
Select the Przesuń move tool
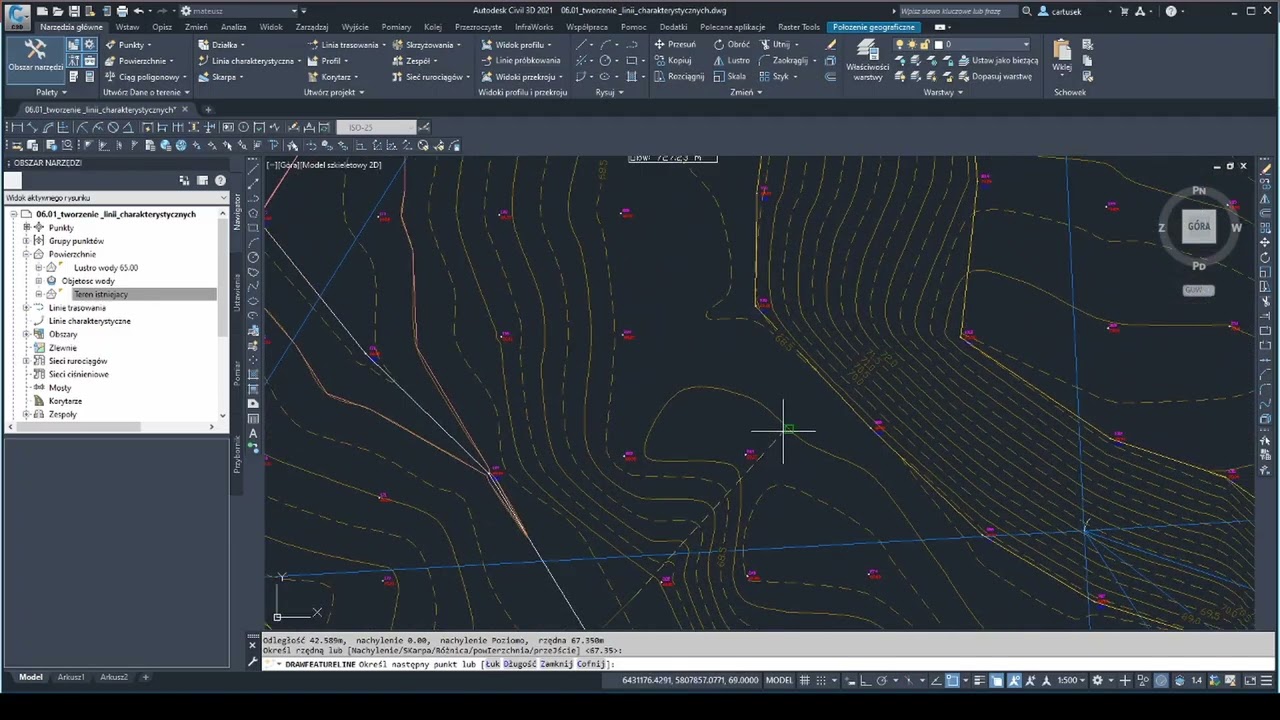pyautogui.click(x=675, y=45)
